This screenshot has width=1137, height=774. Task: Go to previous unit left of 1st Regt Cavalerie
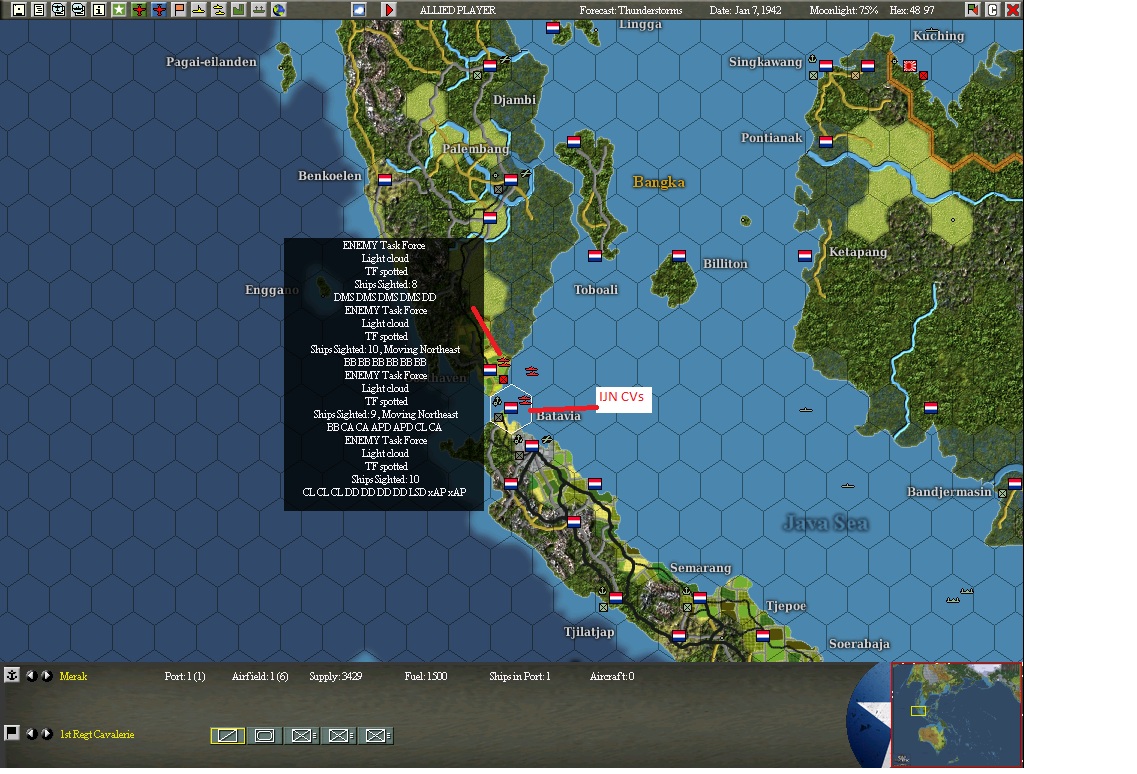coord(31,733)
